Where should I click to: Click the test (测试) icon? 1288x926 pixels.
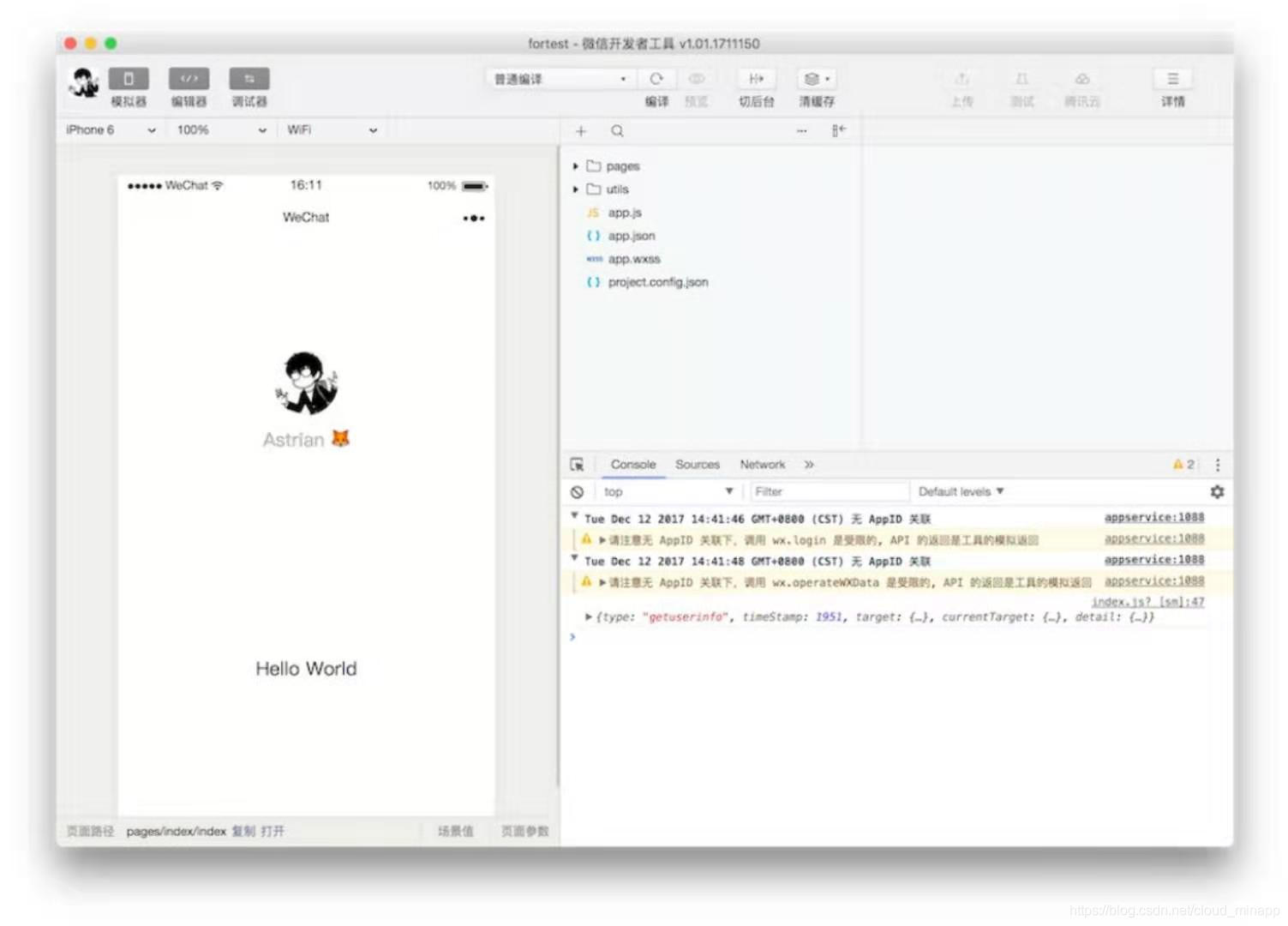tap(1021, 79)
